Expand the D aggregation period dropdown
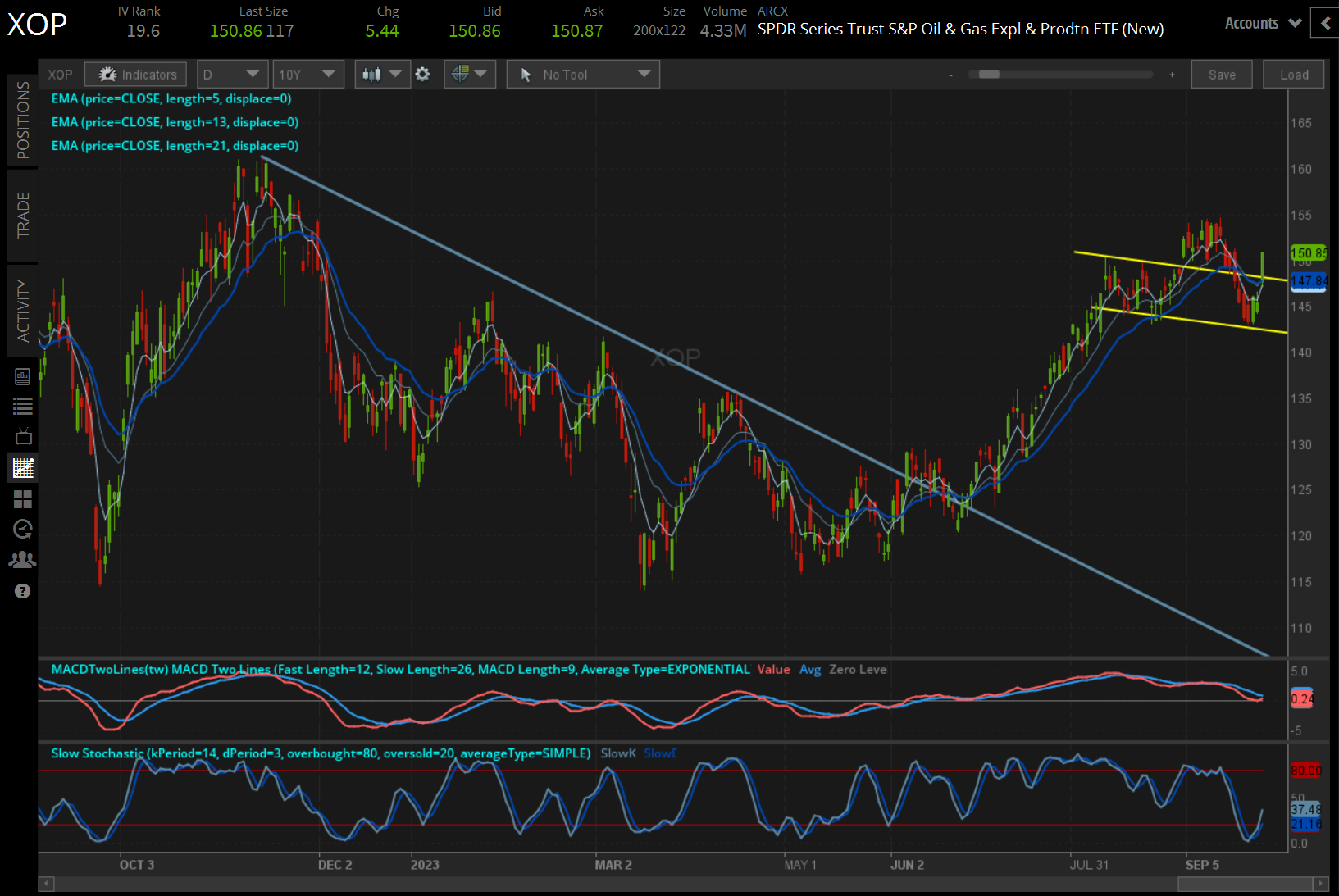Image resolution: width=1339 pixels, height=896 pixels. [x=232, y=74]
